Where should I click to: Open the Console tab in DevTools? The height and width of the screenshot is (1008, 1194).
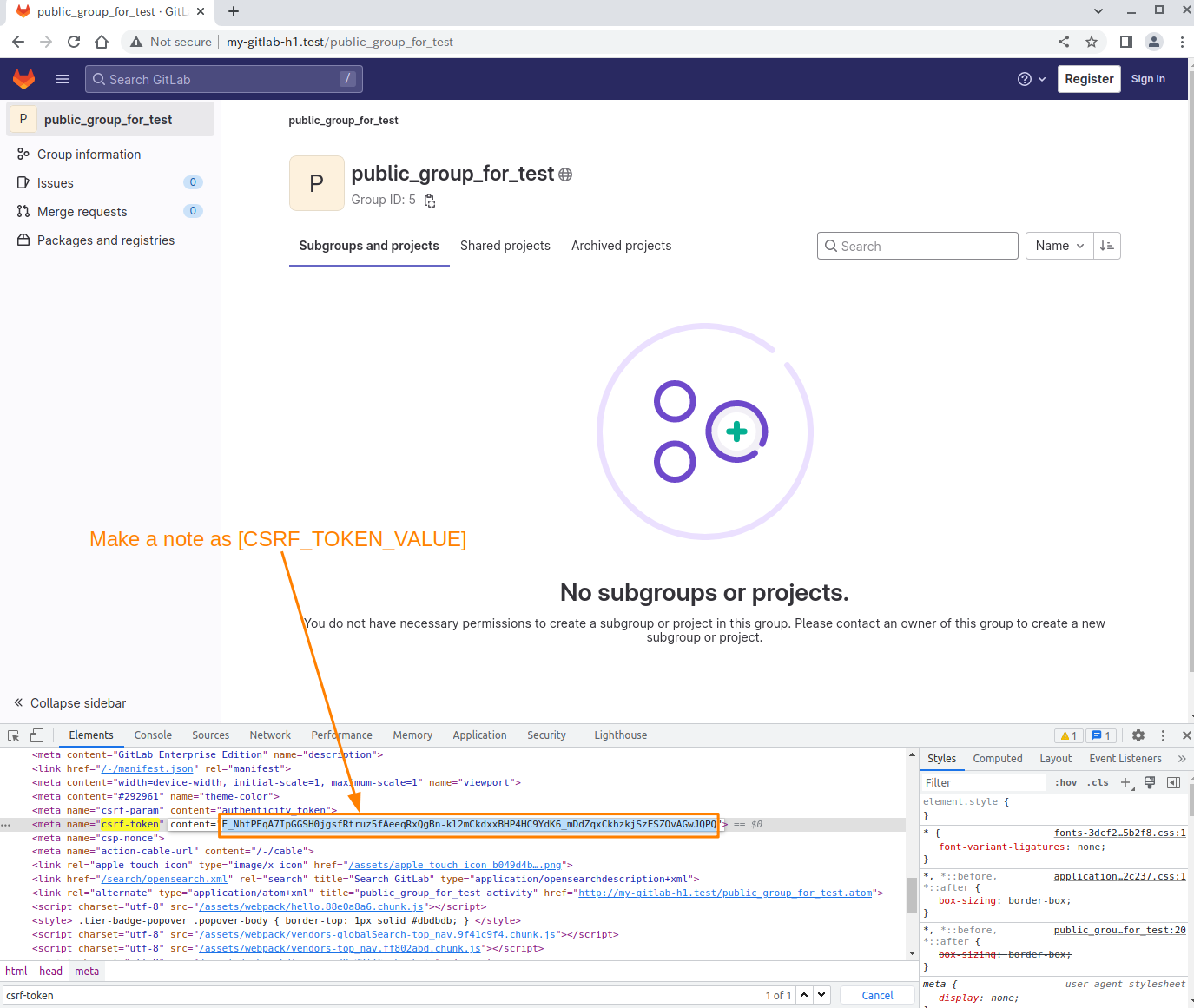point(153,735)
